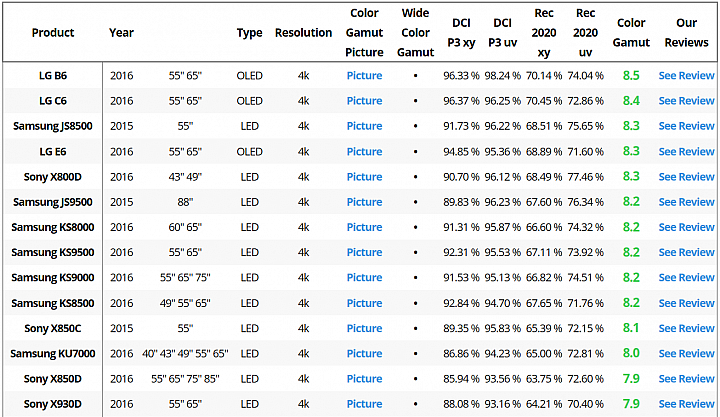
Task: Open See Review for LG C6
Action: (x=686, y=101)
